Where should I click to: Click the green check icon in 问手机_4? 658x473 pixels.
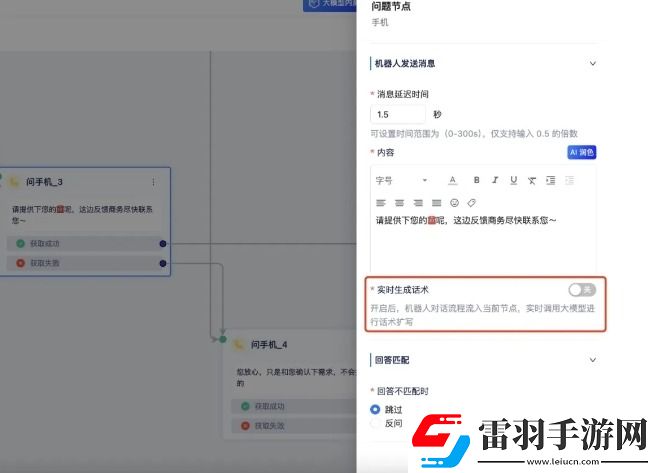coord(245,406)
